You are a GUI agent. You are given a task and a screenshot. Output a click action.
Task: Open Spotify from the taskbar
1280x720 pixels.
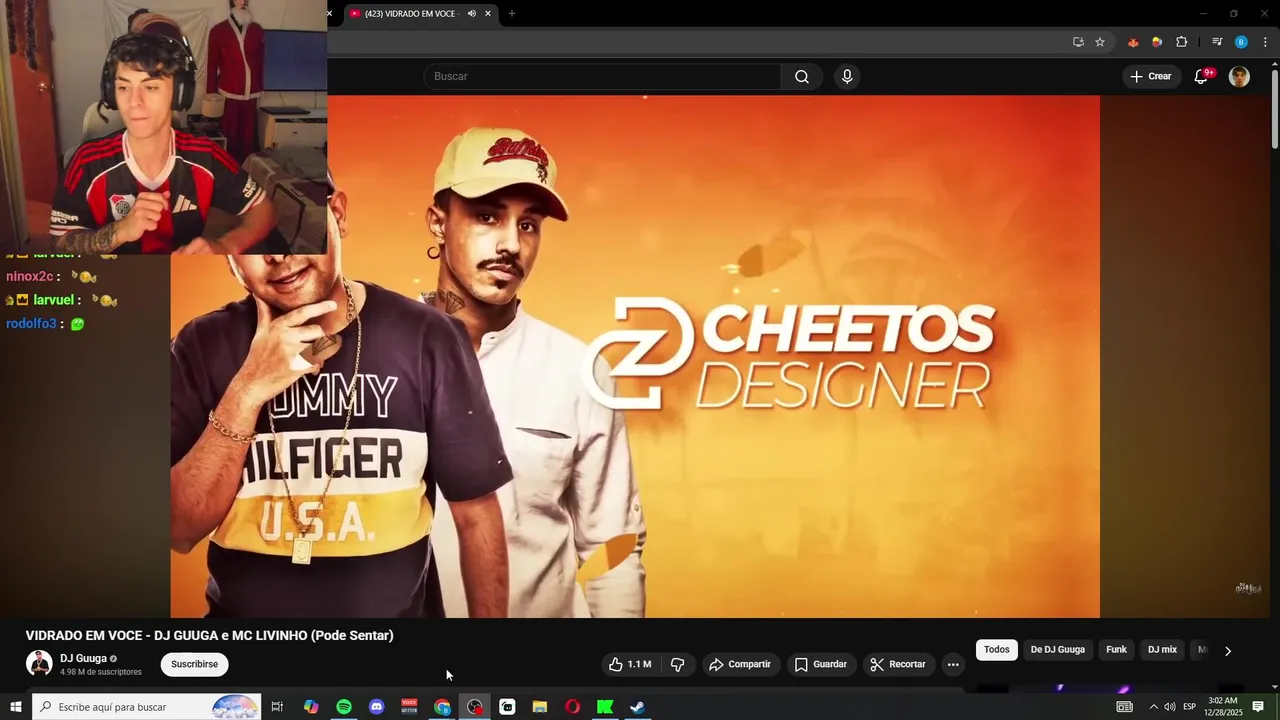point(344,707)
